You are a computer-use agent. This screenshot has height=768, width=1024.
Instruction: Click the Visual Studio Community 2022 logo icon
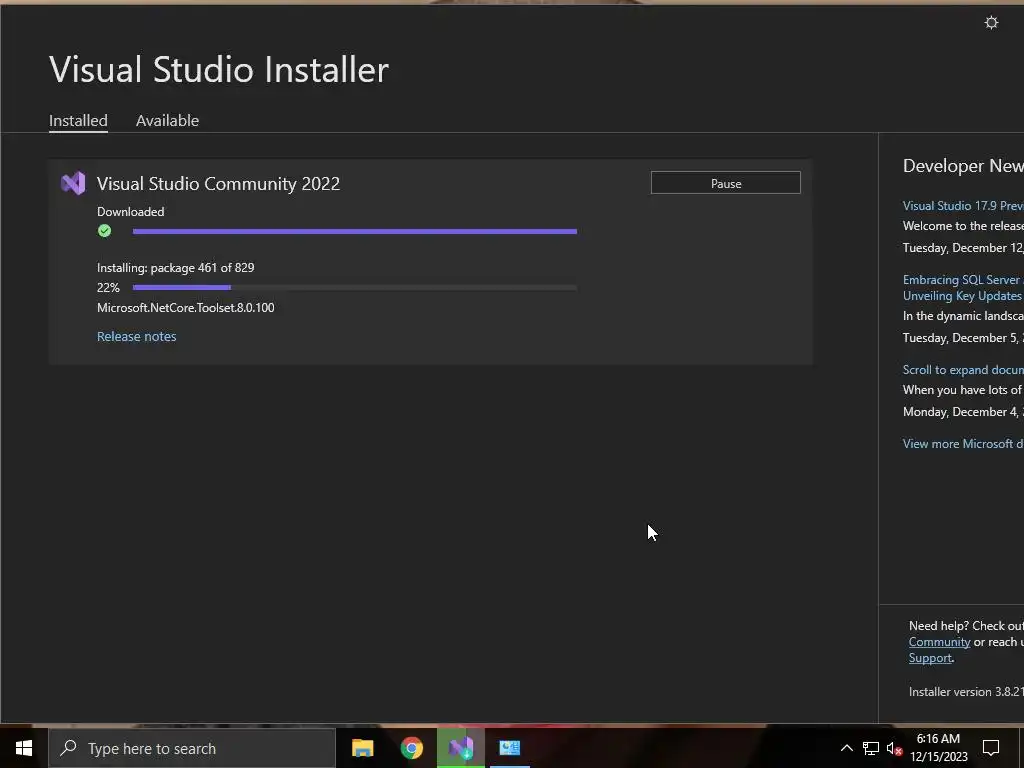coord(73,184)
